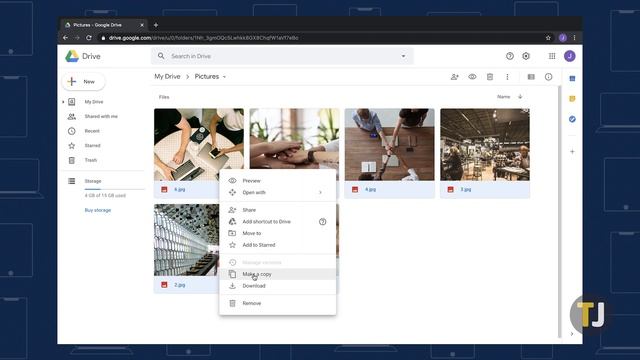The image size is (640, 360).
Task: Open the Google apps grid
Action: (552, 56)
